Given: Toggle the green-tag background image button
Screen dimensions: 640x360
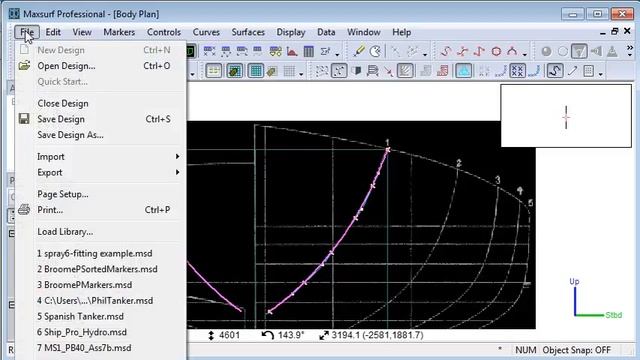Looking at the screenshot, I should (235, 71).
